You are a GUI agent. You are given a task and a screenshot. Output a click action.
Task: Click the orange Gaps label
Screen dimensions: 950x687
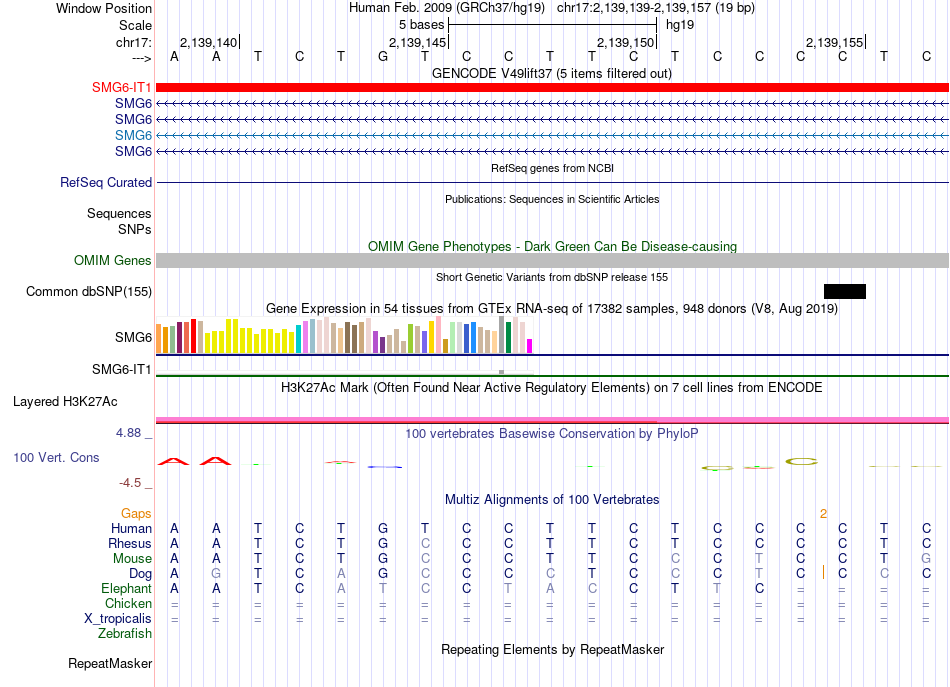(136, 514)
